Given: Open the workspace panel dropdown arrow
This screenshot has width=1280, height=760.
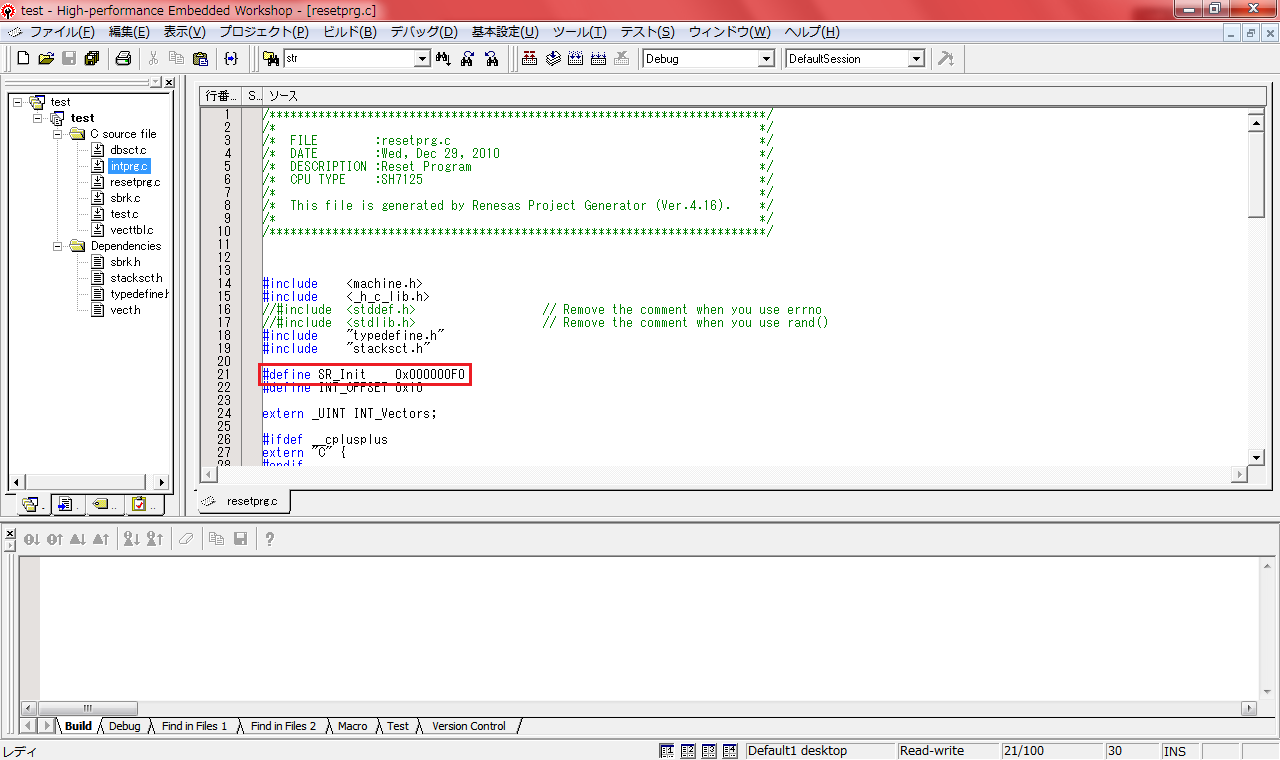Looking at the screenshot, I should click(154, 83).
